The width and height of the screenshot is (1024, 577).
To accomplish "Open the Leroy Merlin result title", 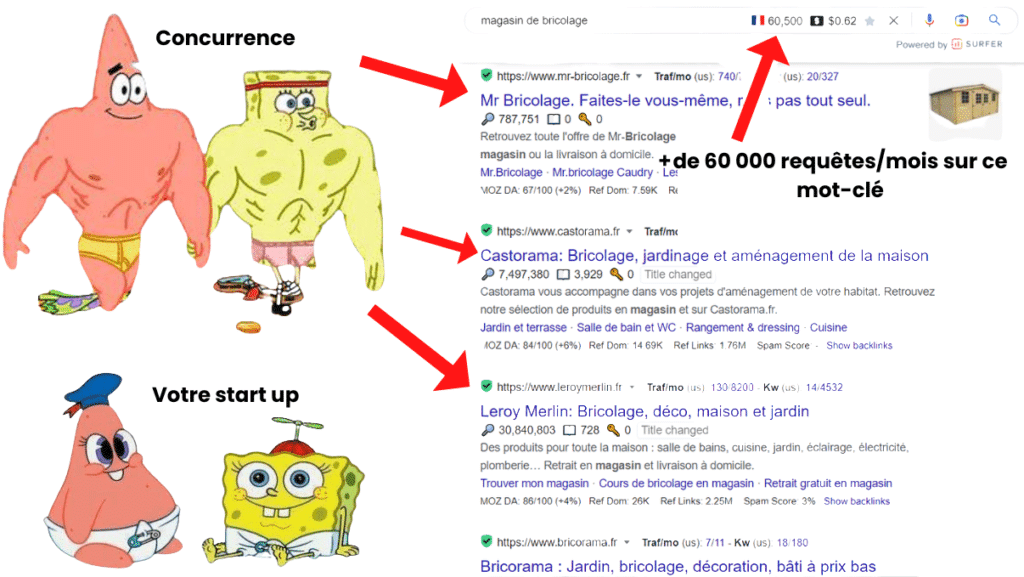I will pos(645,411).
